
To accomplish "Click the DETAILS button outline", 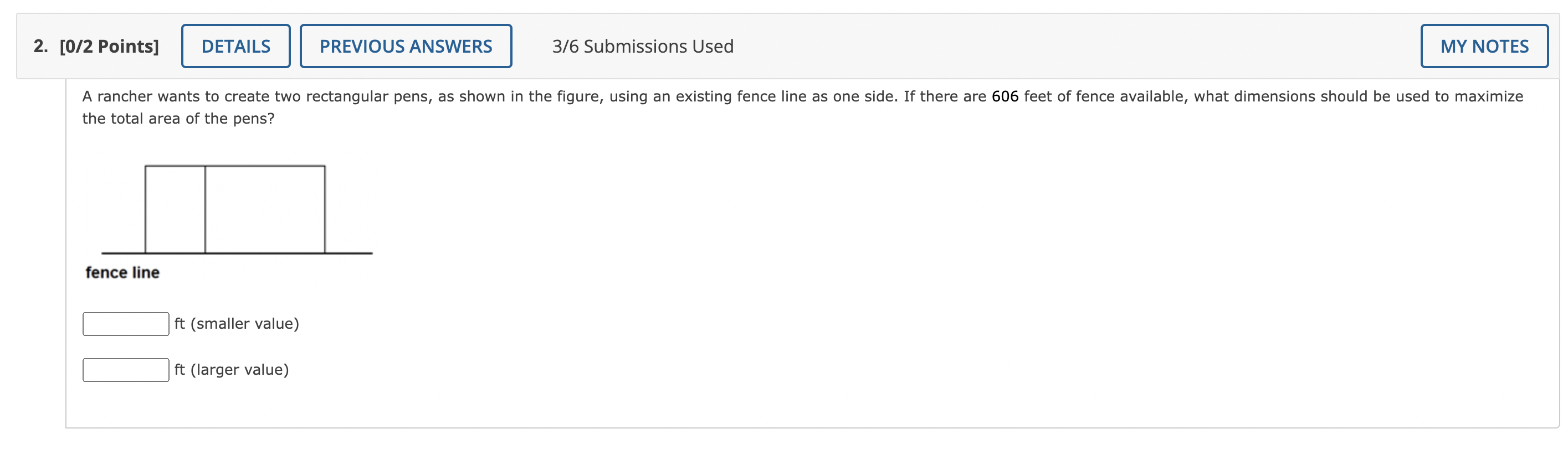I will tap(235, 45).
